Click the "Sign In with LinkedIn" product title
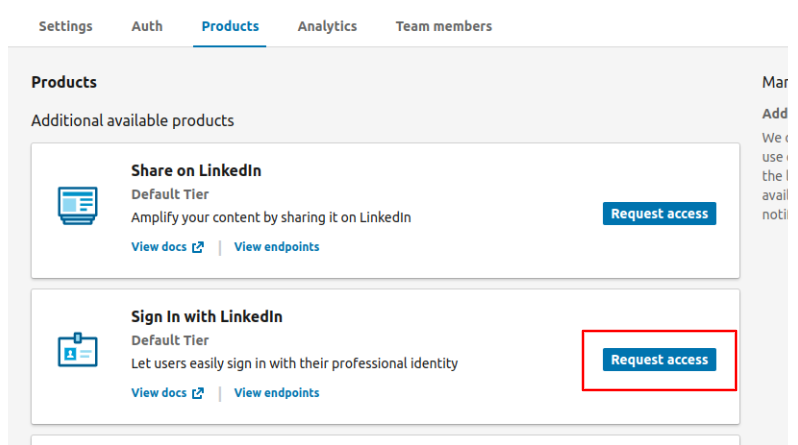 [207, 317]
